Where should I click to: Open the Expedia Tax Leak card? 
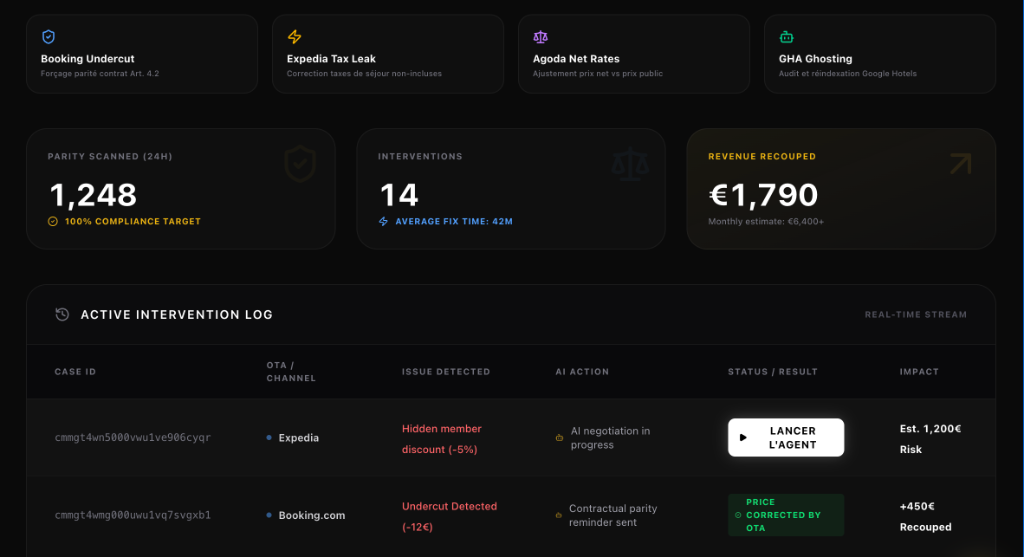coord(388,54)
